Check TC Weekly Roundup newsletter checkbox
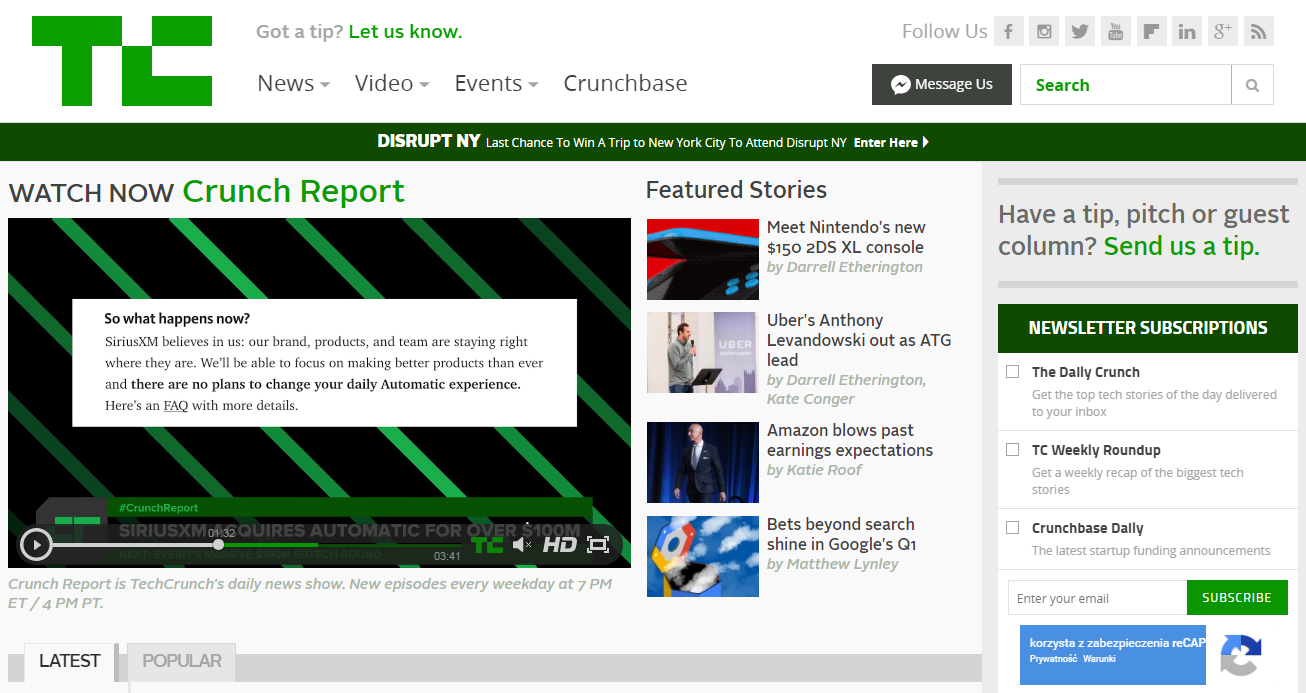Image resolution: width=1306 pixels, height=693 pixels. coord(1013,449)
